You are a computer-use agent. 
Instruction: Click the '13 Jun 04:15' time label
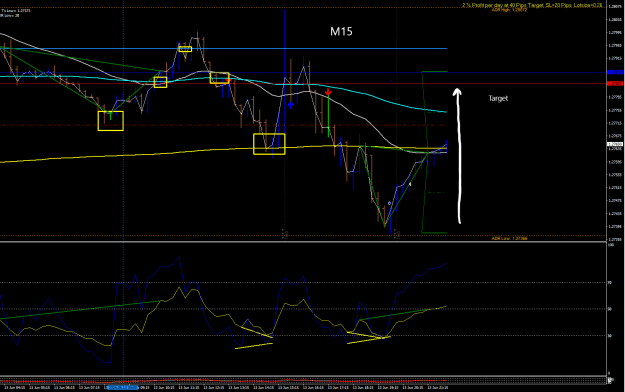pyautogui.click(x=14, y=387)
